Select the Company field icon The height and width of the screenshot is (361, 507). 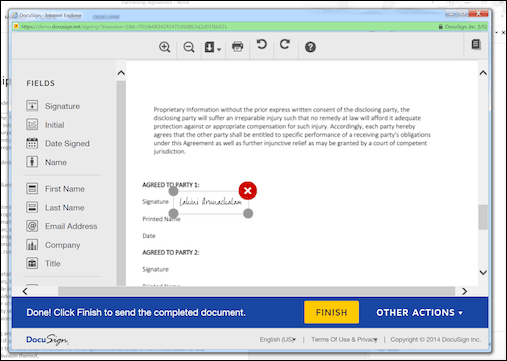pos(32,245)
